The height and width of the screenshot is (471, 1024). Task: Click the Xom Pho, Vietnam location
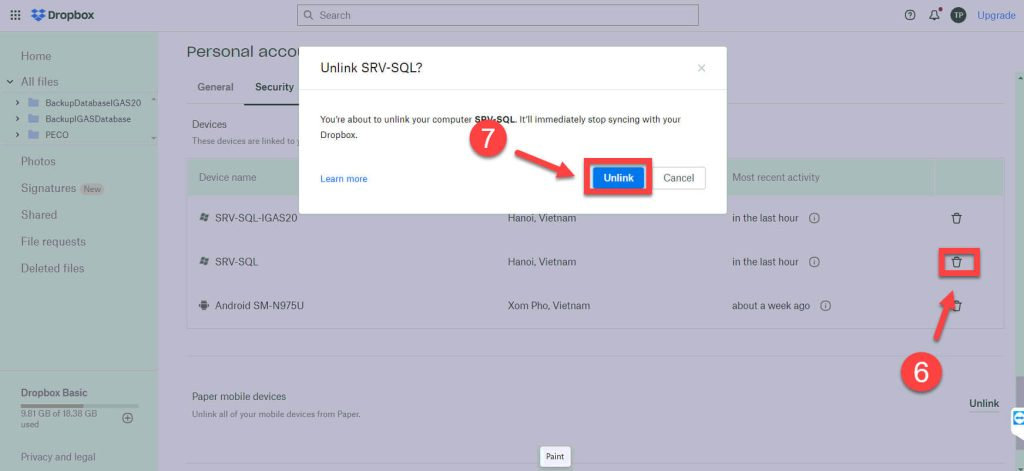click(x=549, y=306)
